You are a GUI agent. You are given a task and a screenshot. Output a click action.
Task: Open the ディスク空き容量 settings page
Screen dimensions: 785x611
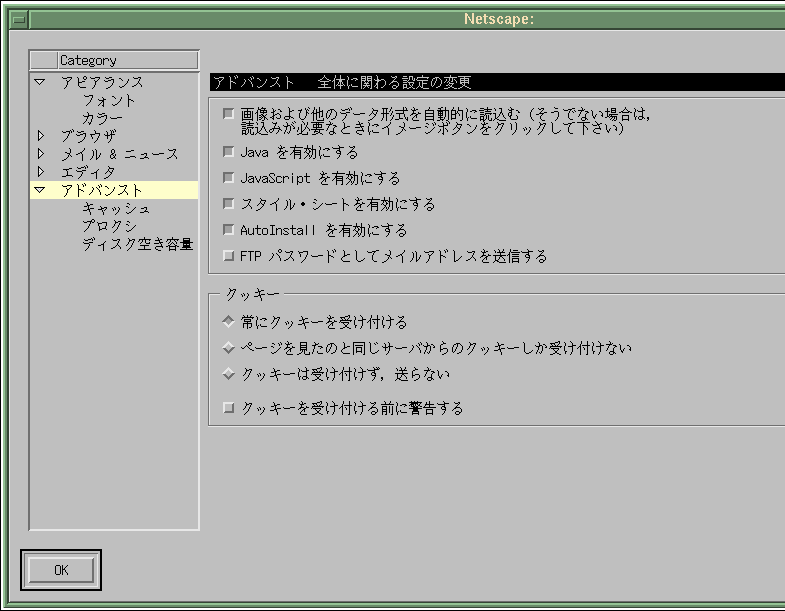point(138,244)
